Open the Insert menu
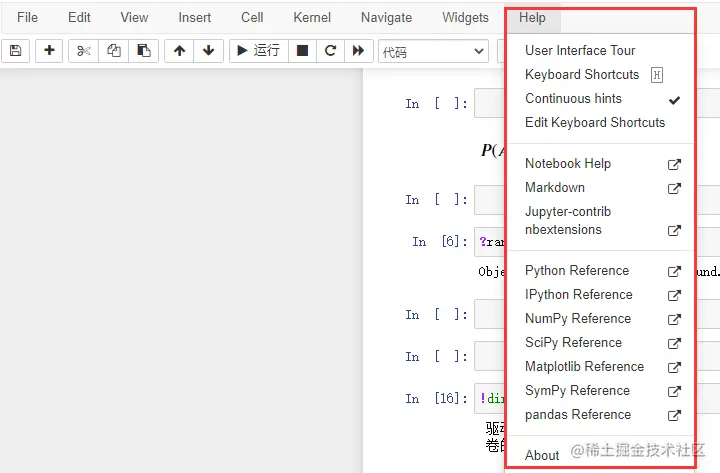 pos(195,17)
